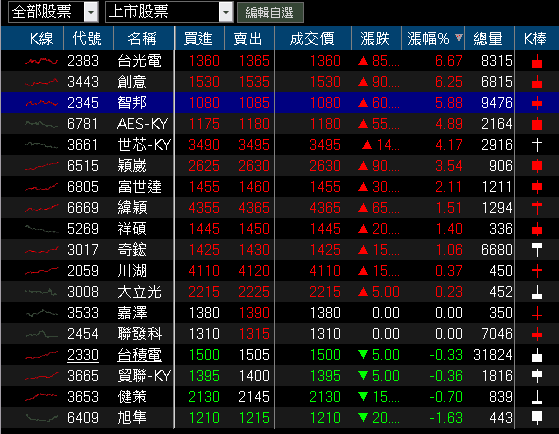
Task: Click the 總量 column header
Action: (x=488, y=38)
